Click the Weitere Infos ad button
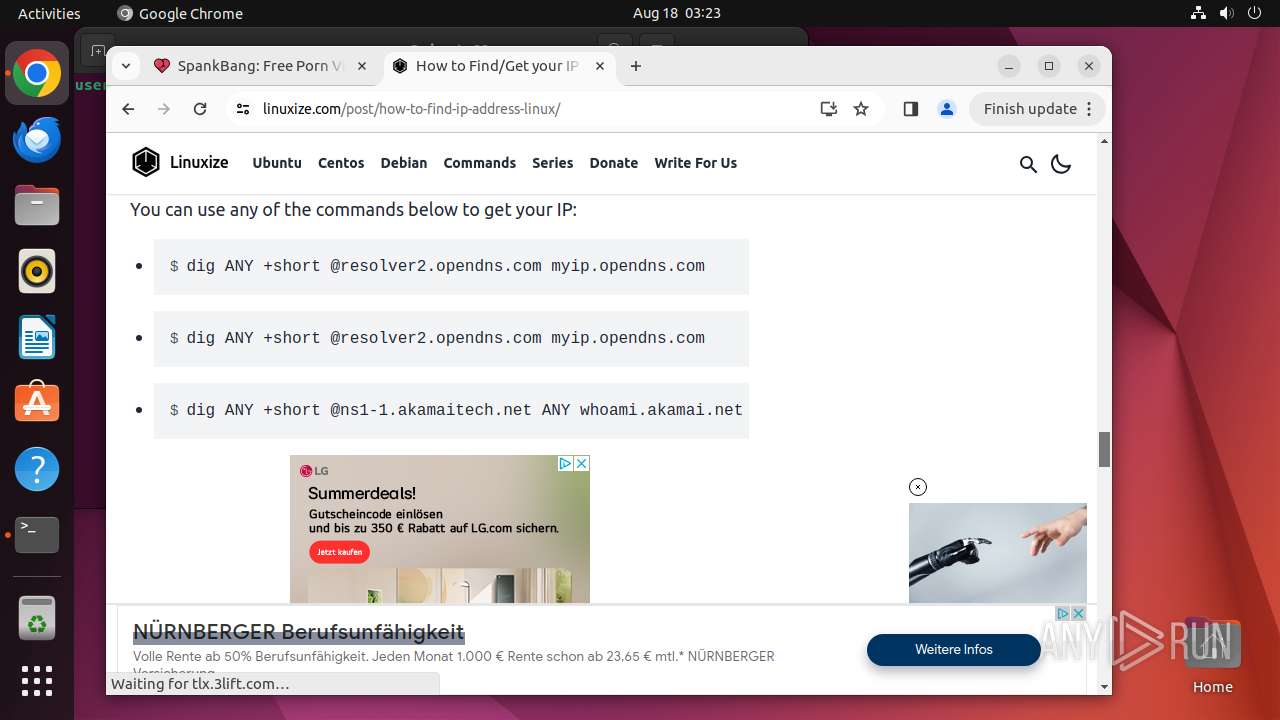The width and height of the screenshot is (1280, 720). (954, 650)
